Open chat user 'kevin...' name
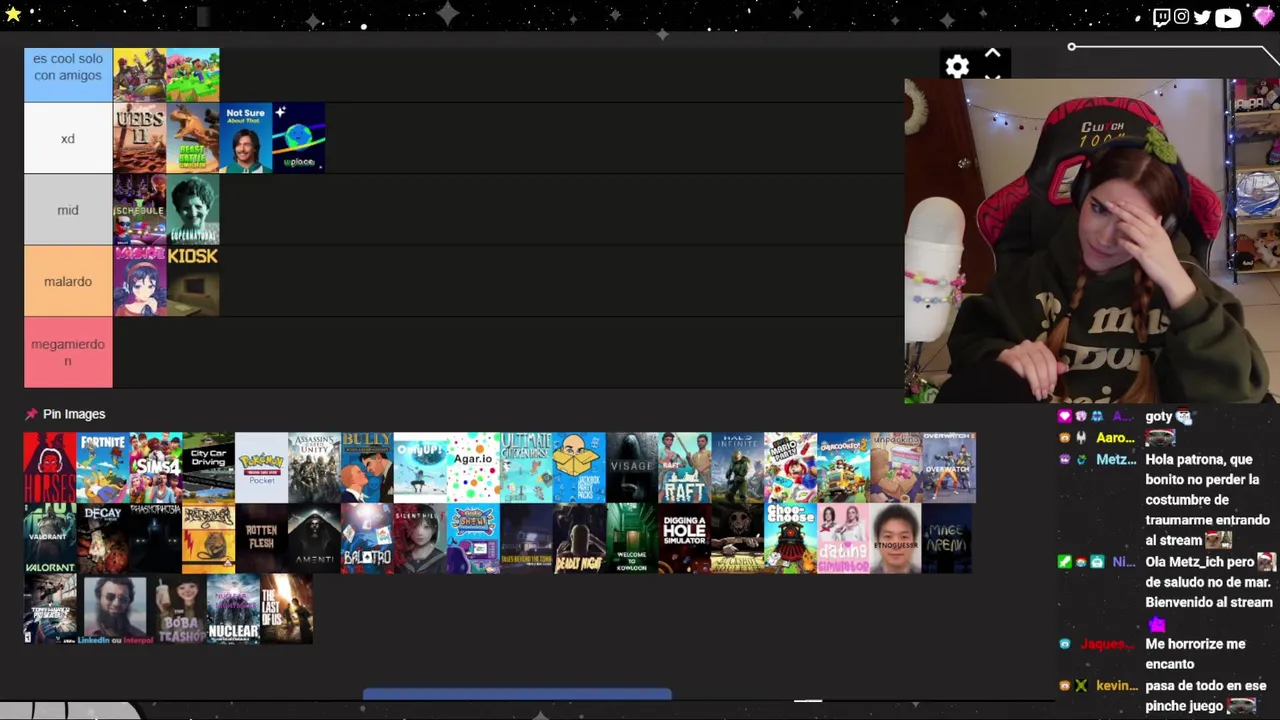The width and height of the screenshot is (1280, 720). click(x=1117, y=686)
